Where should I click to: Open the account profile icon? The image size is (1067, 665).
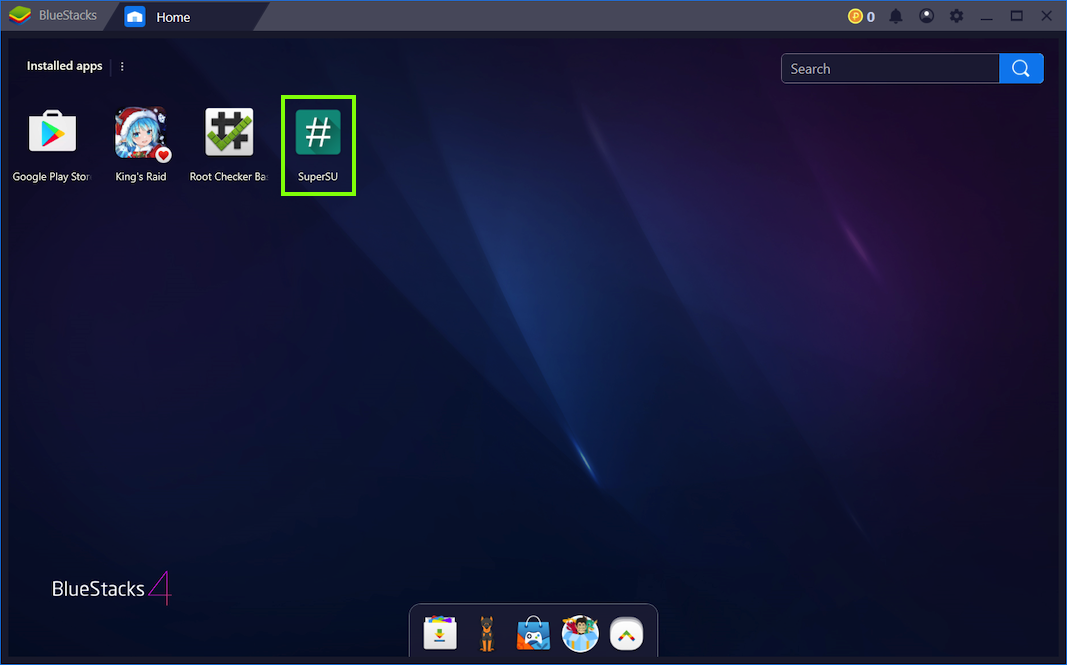(926, 16)
